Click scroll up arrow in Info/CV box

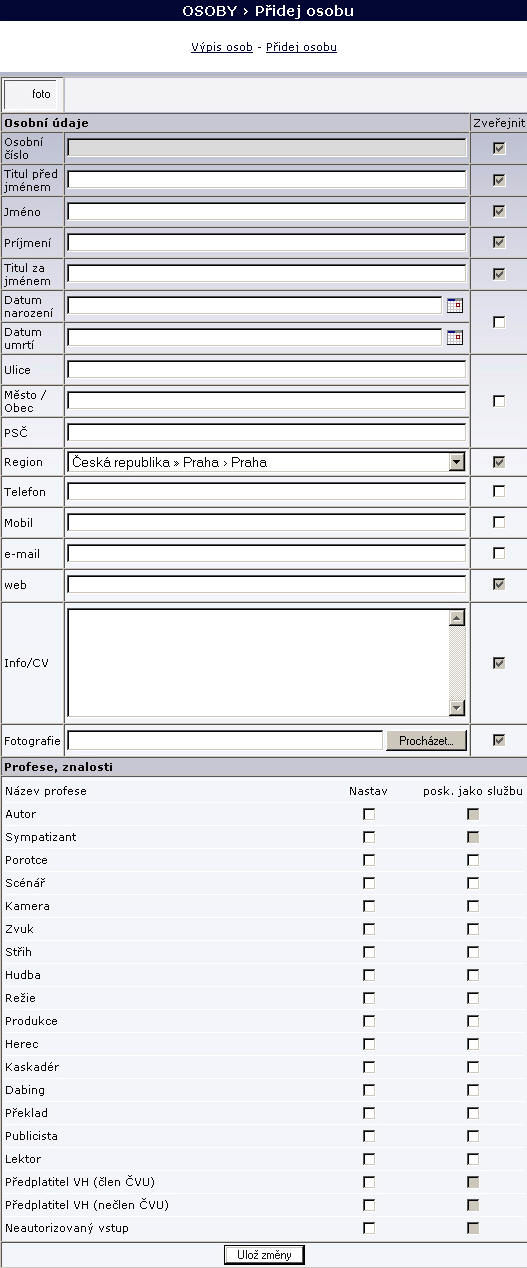click(457, 618)
